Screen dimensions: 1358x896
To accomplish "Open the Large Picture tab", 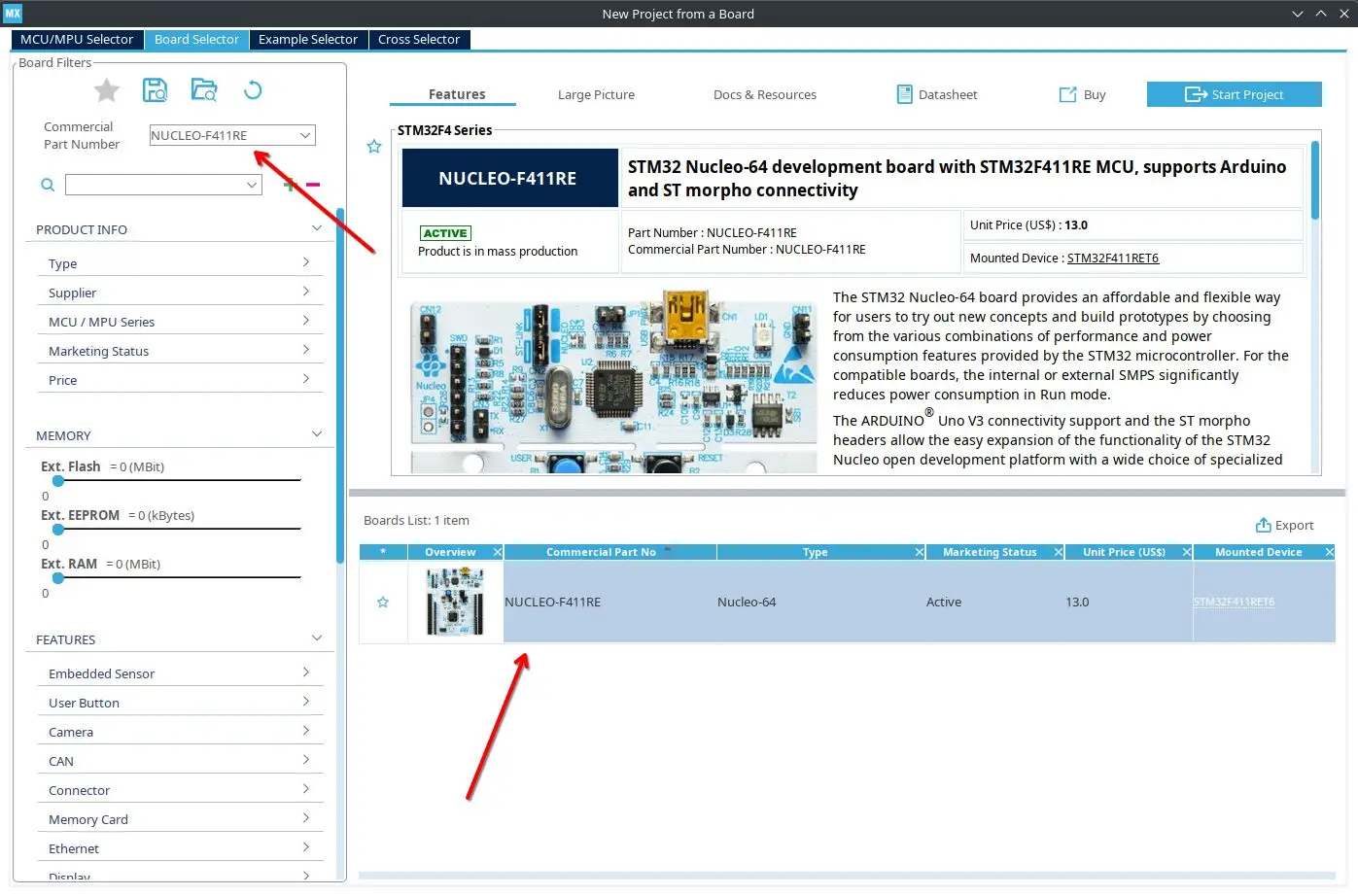I will 596,94.
